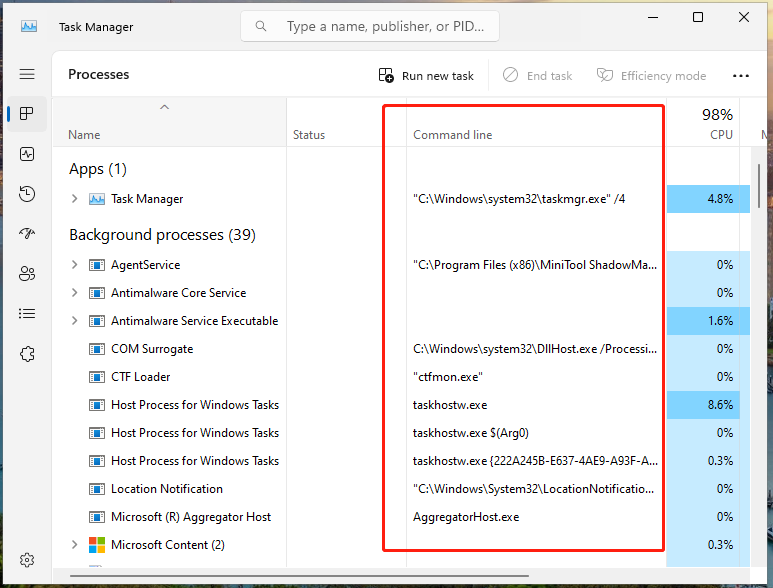Open the Startup apps sidebar icon

click(27, 233)
